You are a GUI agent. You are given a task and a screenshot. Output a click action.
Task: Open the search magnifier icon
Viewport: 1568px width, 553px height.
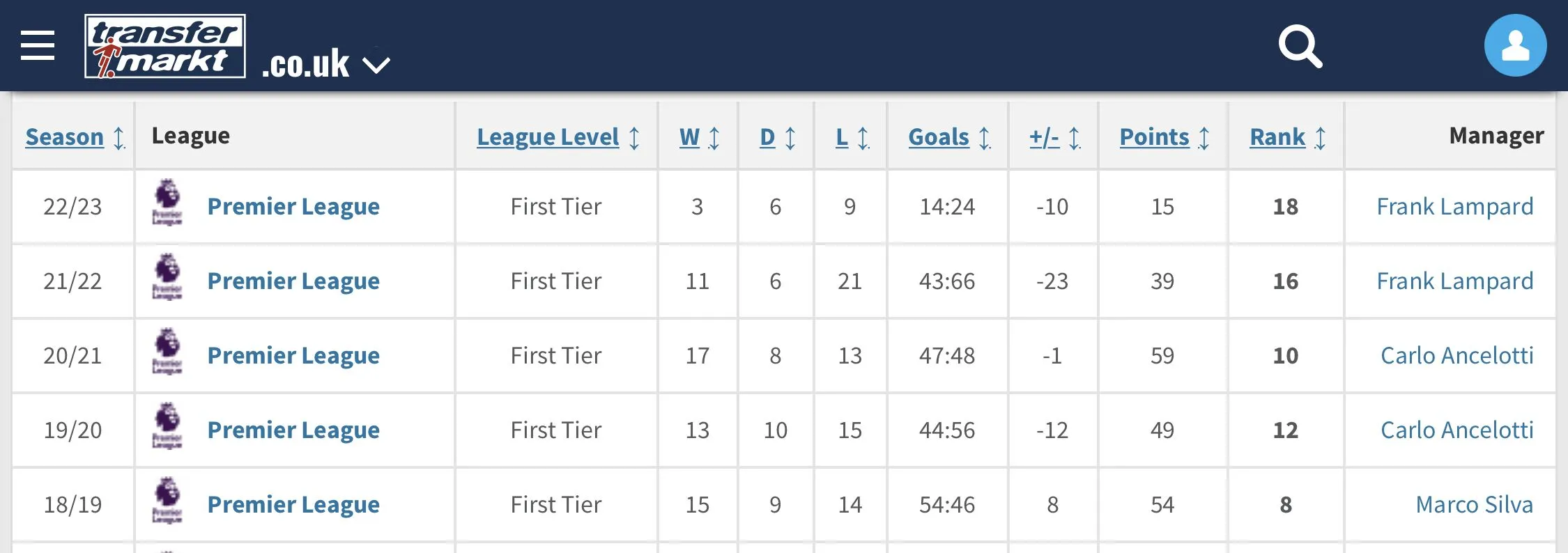coord(1300,46)
